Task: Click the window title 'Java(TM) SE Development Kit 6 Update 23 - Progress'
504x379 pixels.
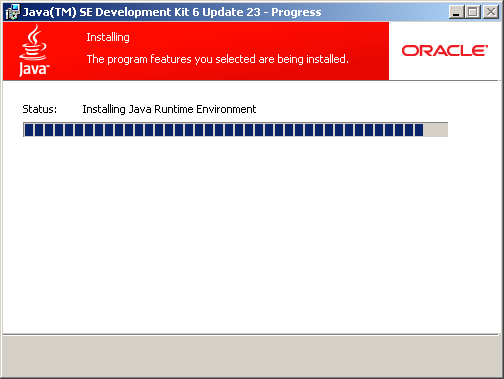Action: point(172,12)
